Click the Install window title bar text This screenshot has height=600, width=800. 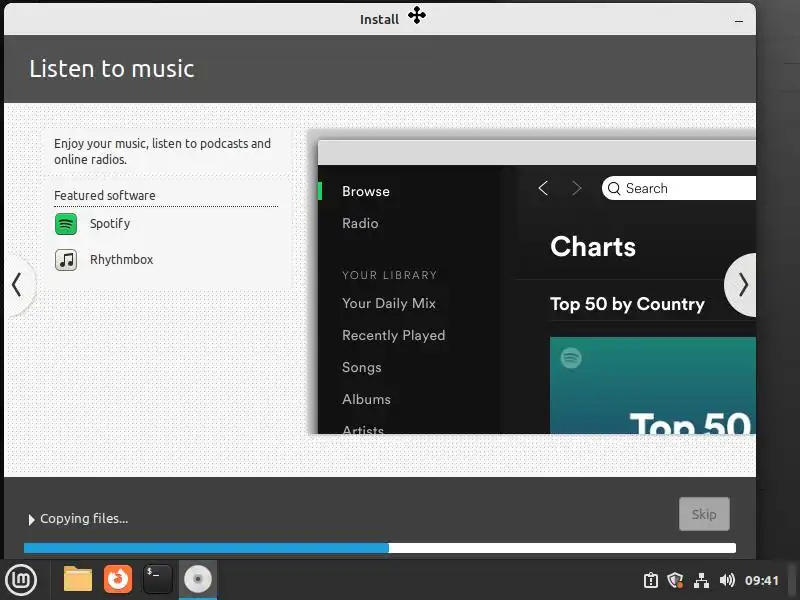pyautogui.click(x=379, y=19)
